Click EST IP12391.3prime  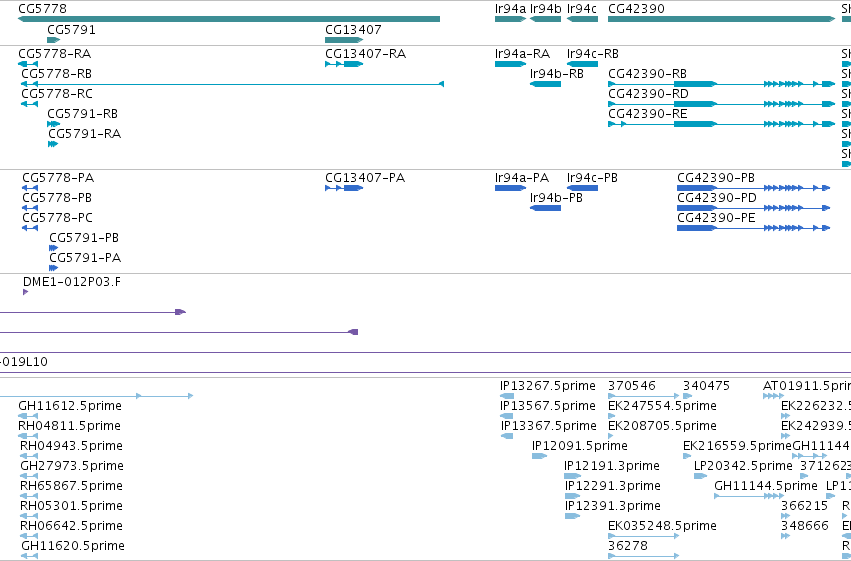(573, 517)
